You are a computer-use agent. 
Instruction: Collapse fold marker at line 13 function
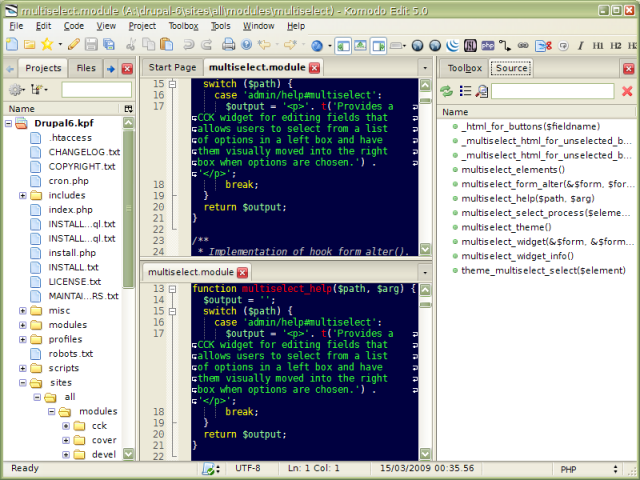[x=172, y=289]
